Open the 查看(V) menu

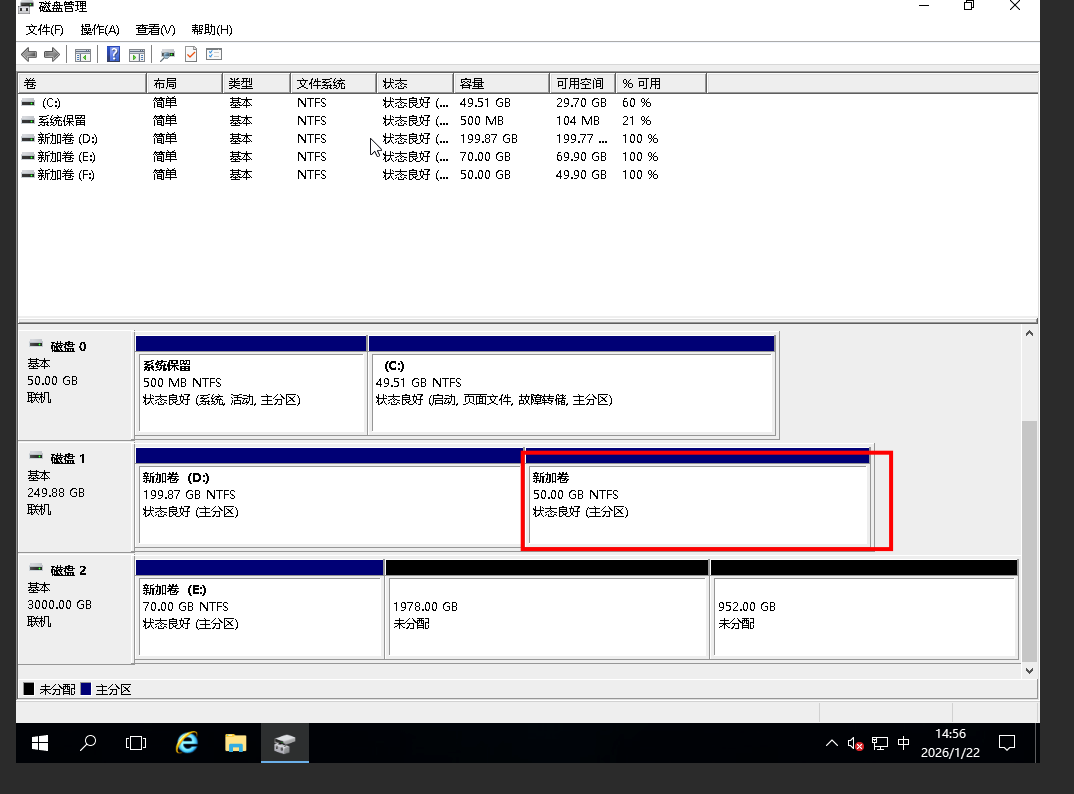click(x=155, y=30)
